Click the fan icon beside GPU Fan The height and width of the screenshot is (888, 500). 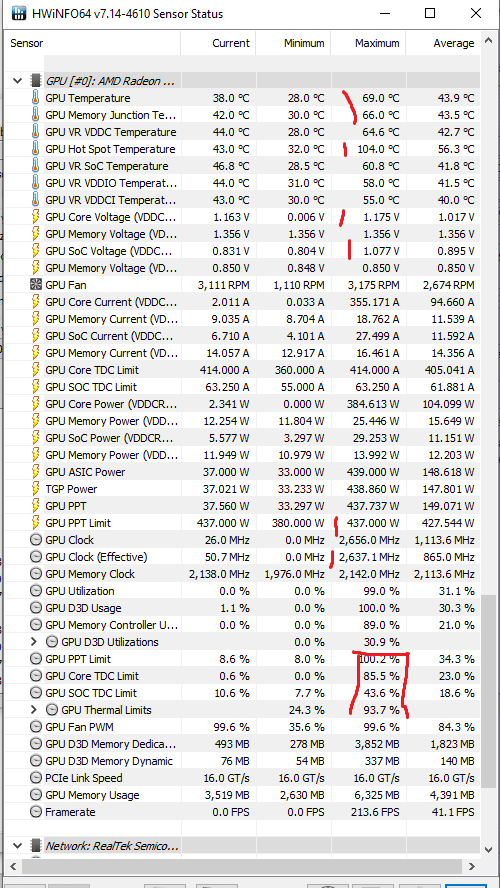(36, 285)
